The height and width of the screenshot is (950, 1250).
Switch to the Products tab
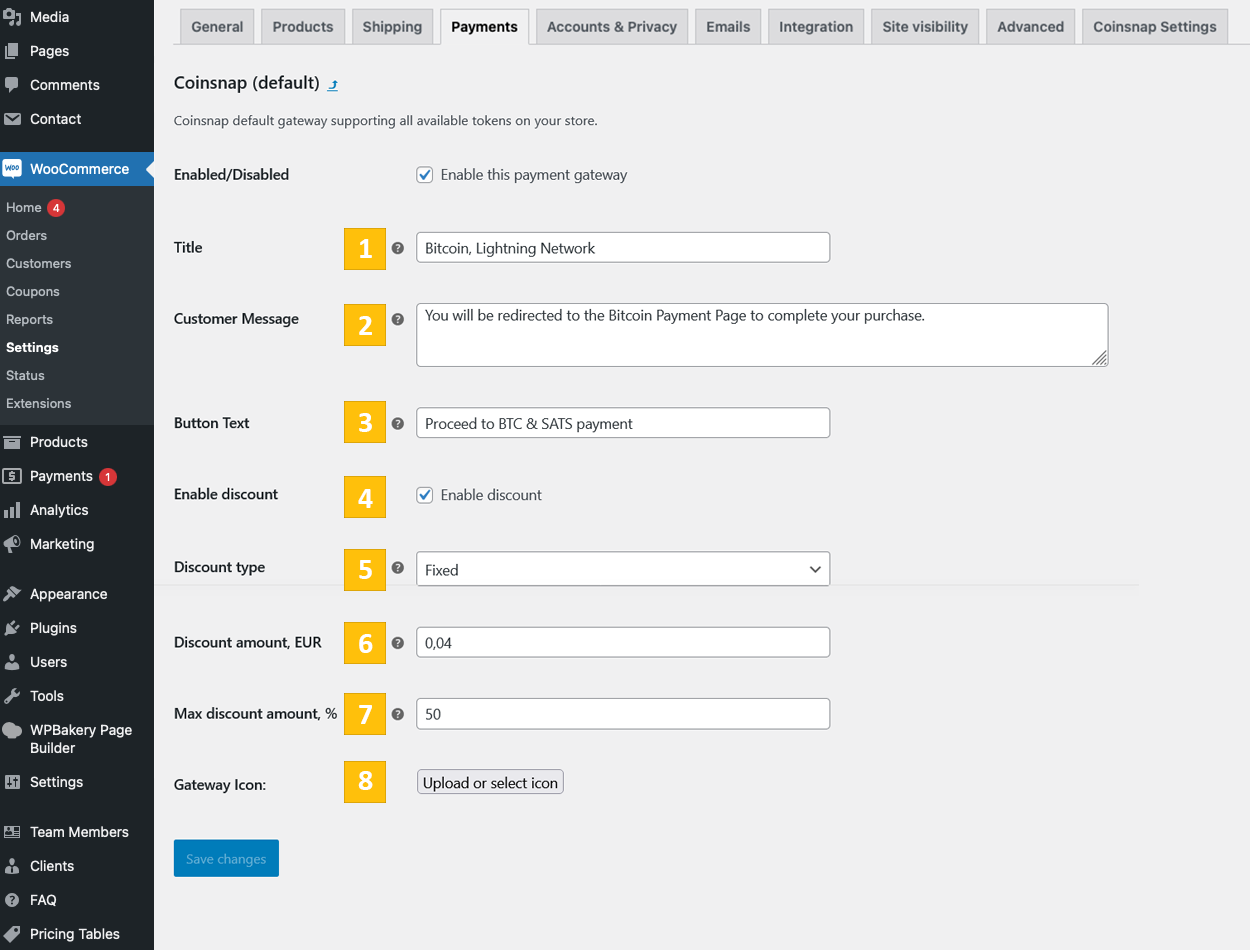(x=303, y=27)
